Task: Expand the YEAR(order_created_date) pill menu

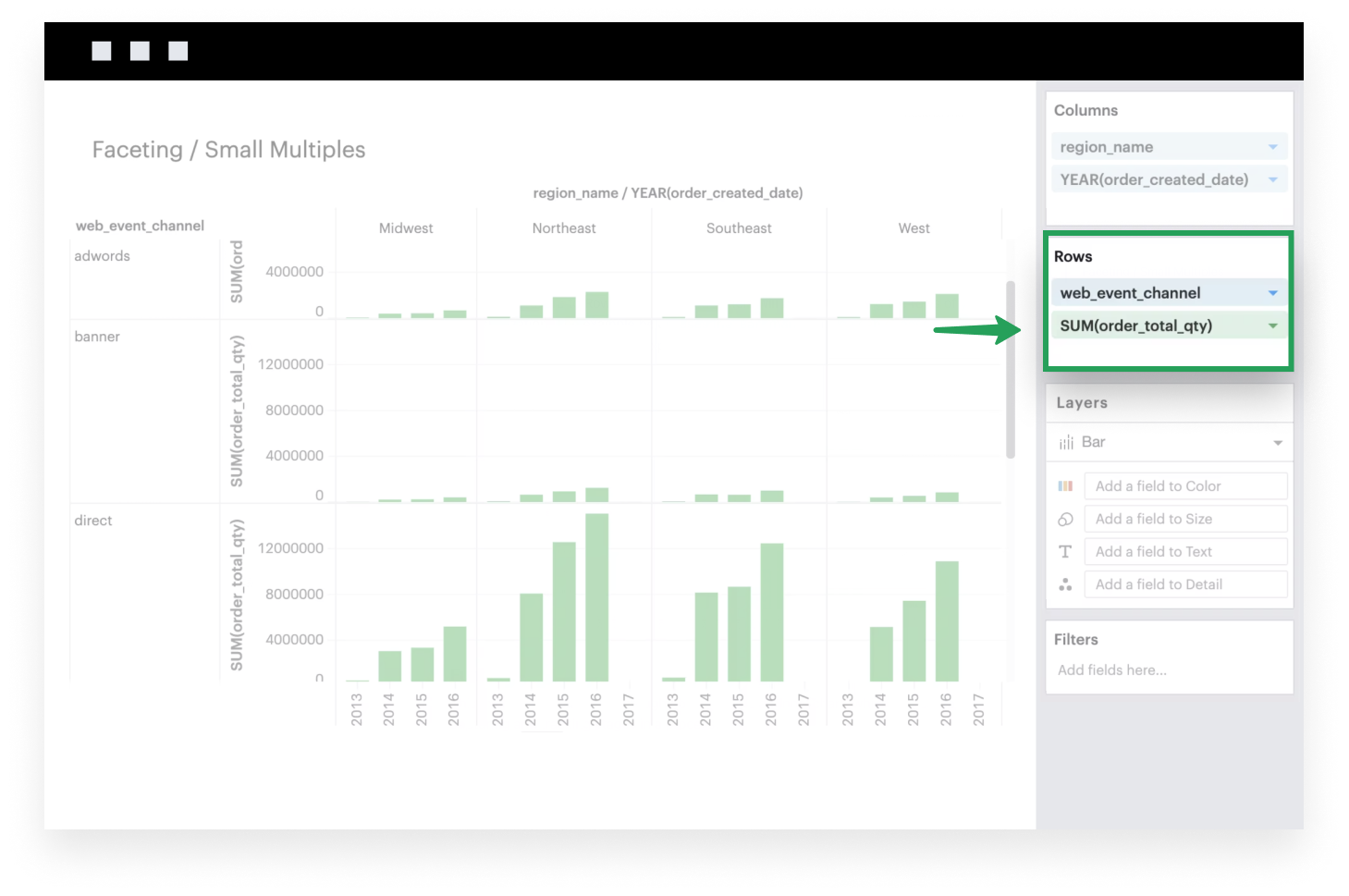Action: tap(1272, 179)
